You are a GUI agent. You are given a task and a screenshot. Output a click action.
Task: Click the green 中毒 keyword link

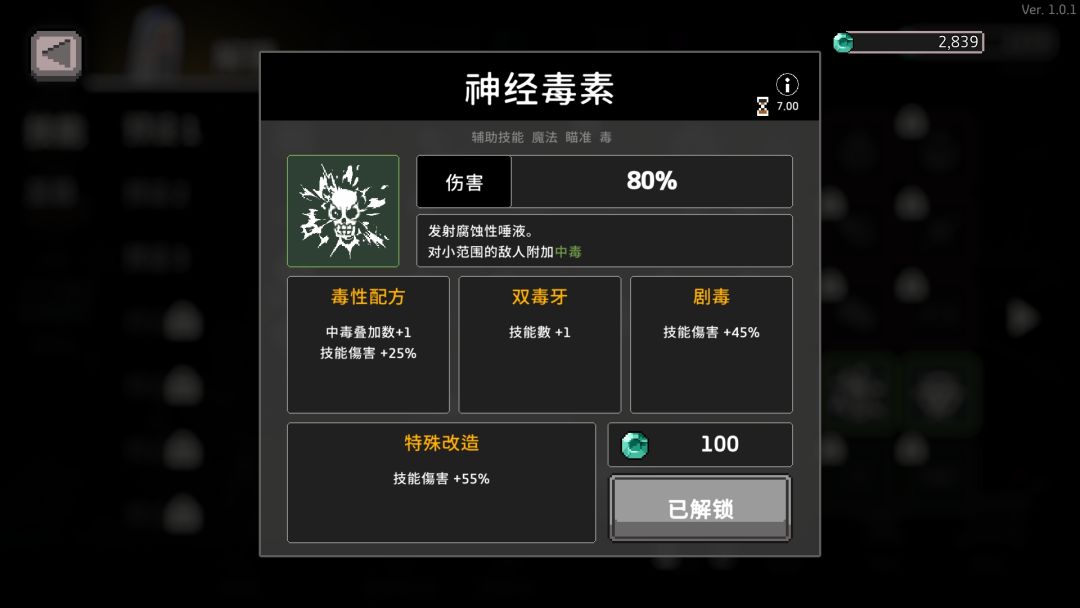tap(568, 252)
